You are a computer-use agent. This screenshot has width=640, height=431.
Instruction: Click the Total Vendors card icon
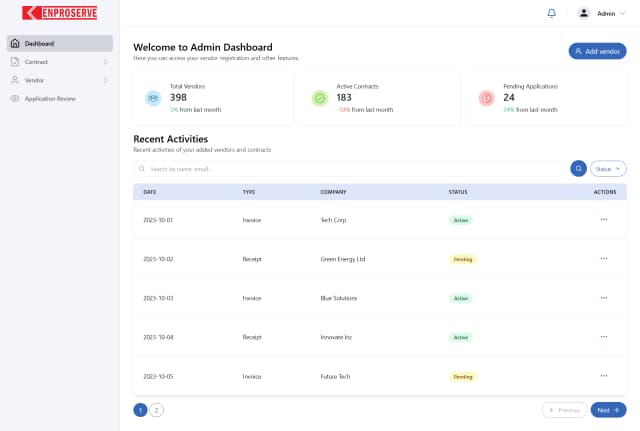(152, 98)
